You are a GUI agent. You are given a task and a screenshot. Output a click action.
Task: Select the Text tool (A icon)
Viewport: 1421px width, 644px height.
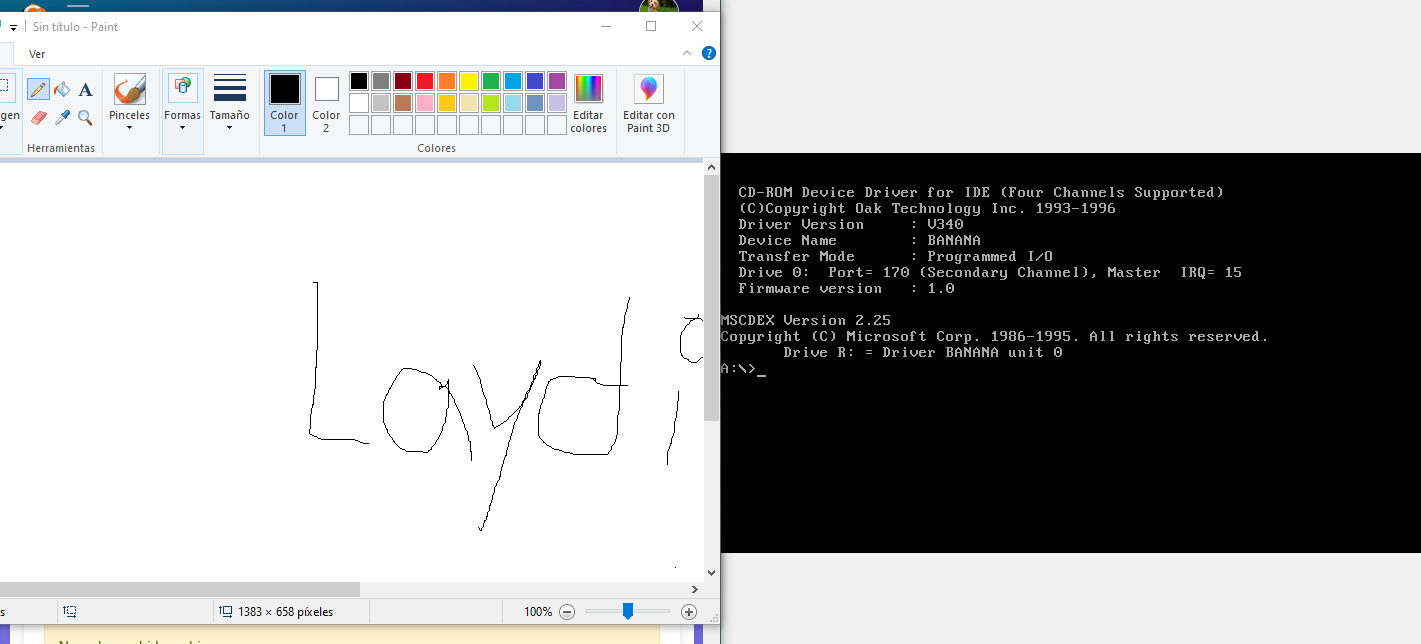85,90
